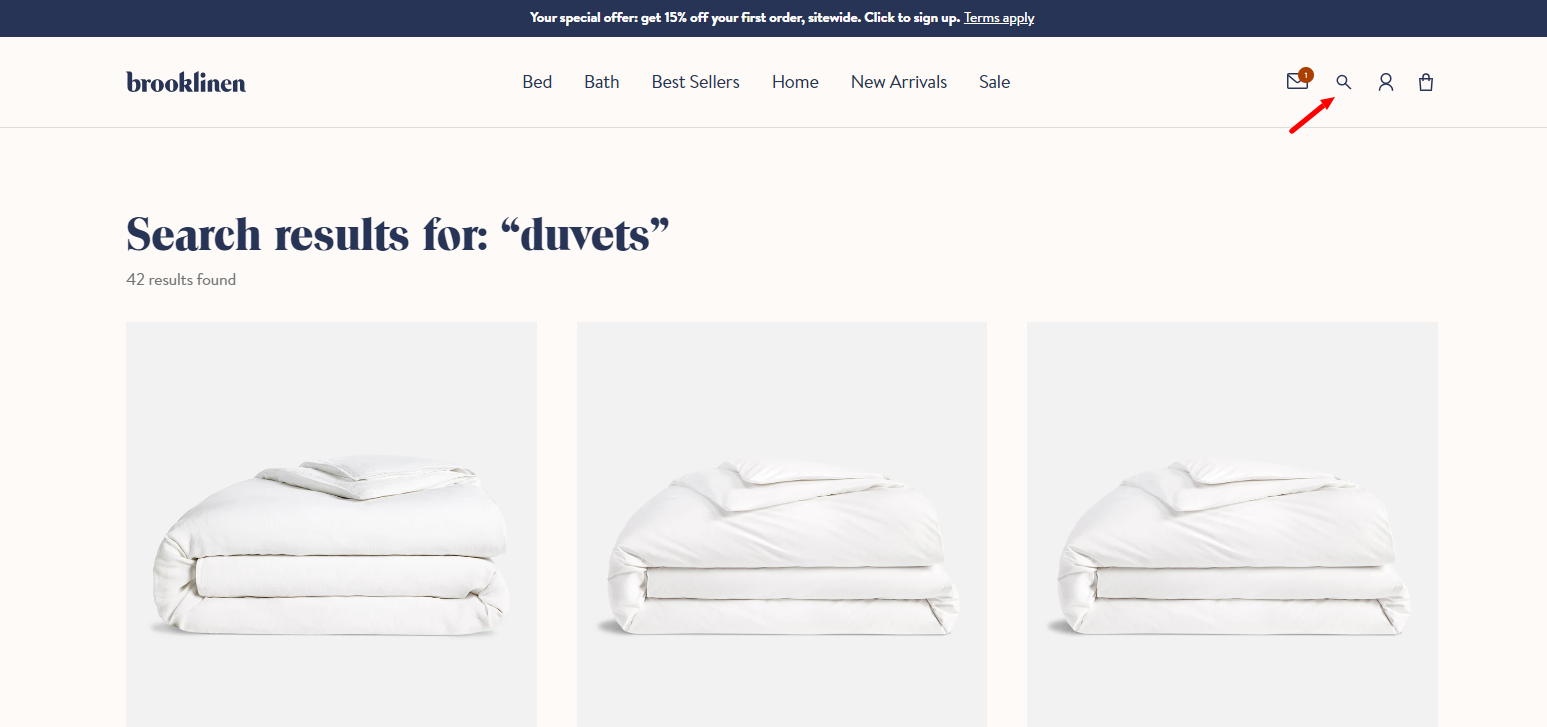Open the middle duvet product image
The image size is (1547, 727).
click(x=782, y=524)
